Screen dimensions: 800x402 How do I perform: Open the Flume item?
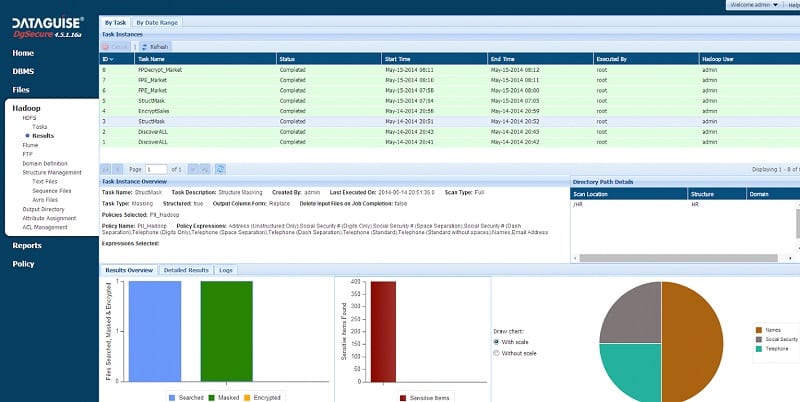[x=30, y=145]
